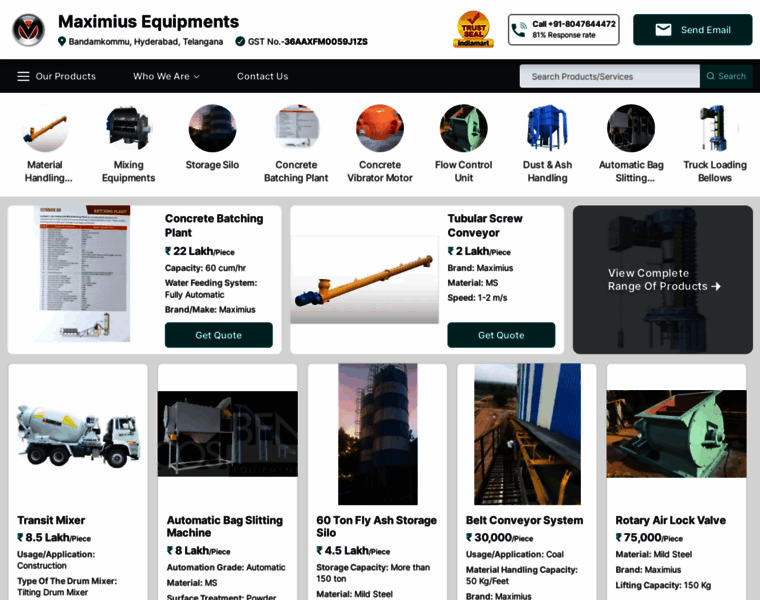Click the Maximius Equipments company name
The width and height of the screenshot is (760, 600).
tap(148, 22)
